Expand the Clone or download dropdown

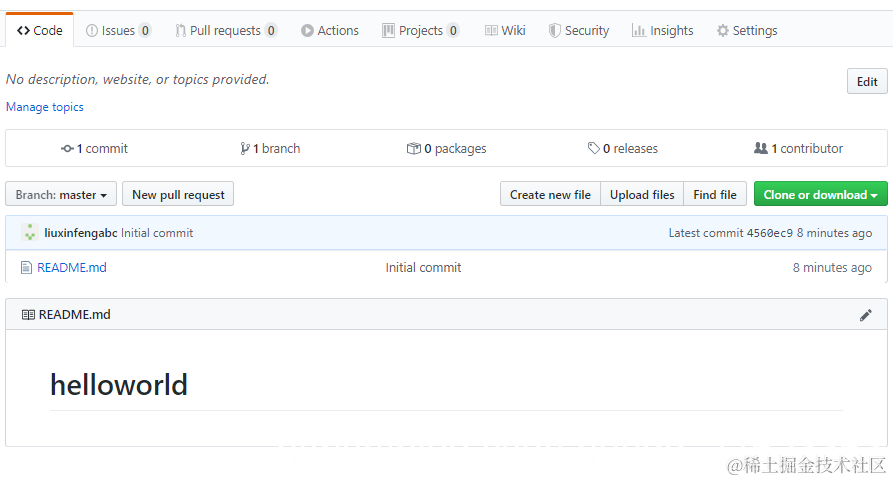click(x=821, y=194)
